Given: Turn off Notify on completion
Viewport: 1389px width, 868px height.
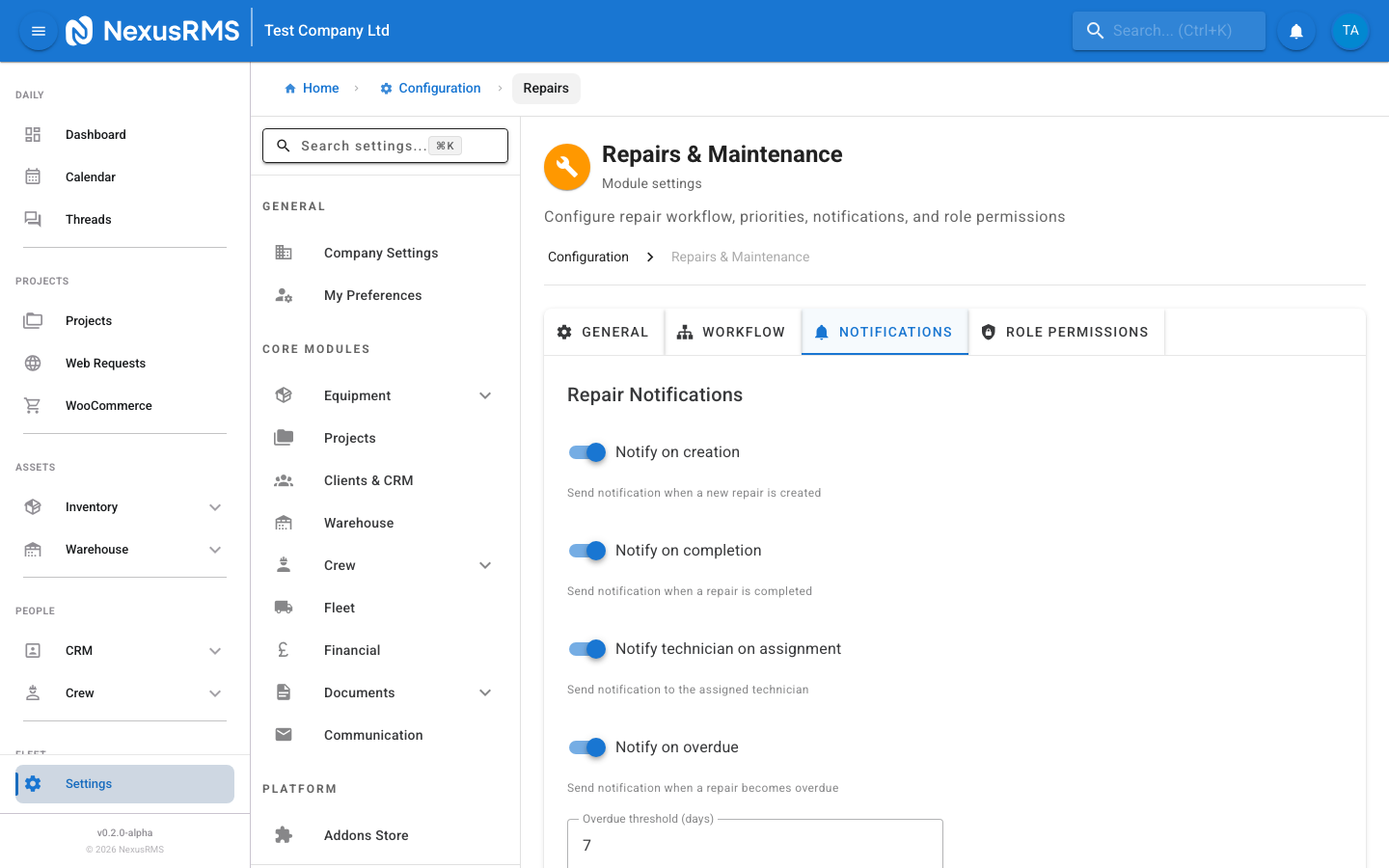Looking at the screenshot, I should [586, 550].
